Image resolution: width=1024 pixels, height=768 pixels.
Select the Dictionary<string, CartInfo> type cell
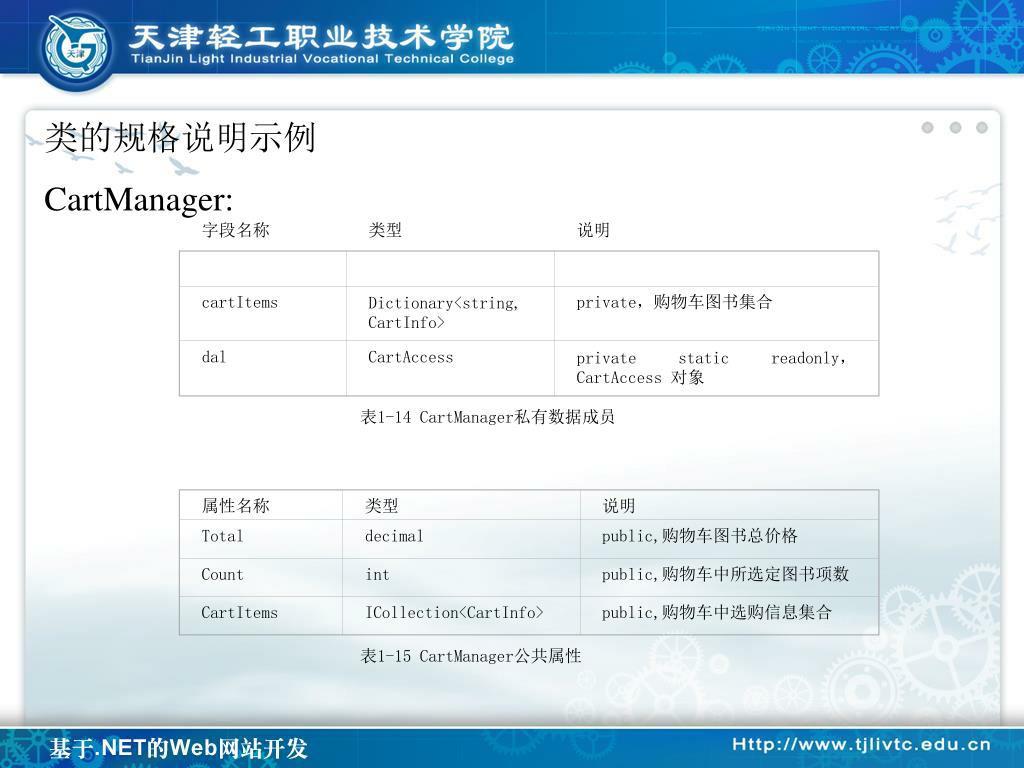pyautogui.click(x=444, y=312)
